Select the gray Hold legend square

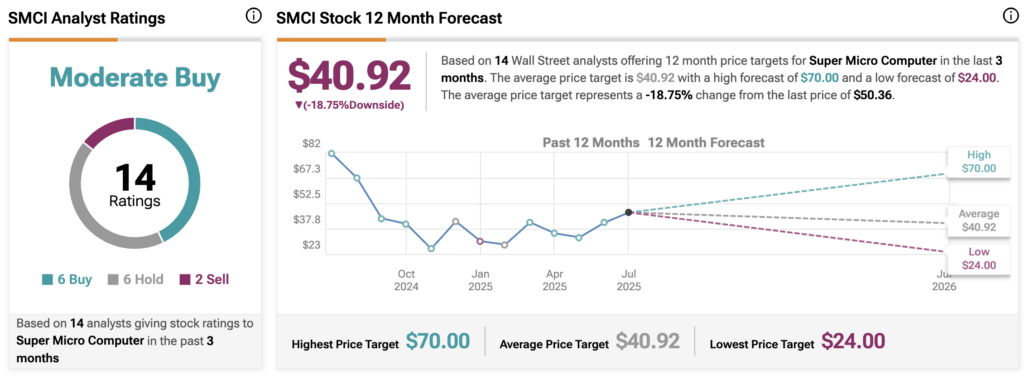coord(112,280)
